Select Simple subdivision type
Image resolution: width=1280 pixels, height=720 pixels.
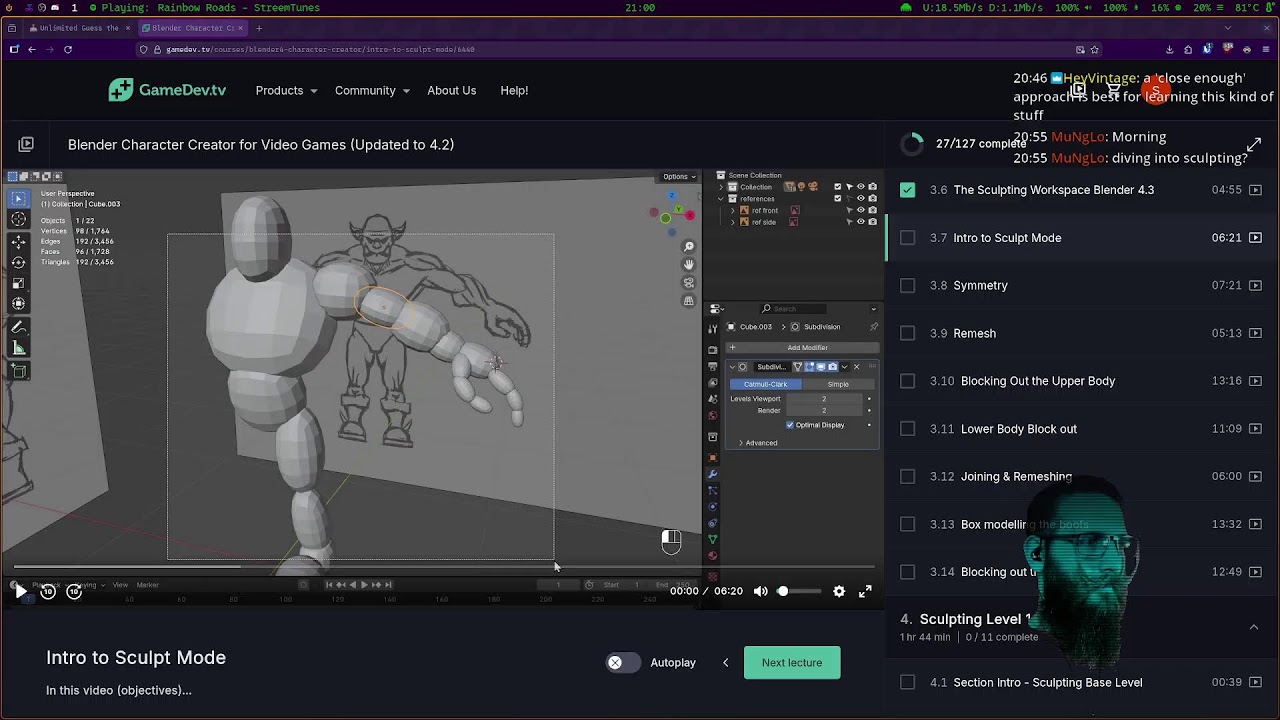(x=838, y=384)
